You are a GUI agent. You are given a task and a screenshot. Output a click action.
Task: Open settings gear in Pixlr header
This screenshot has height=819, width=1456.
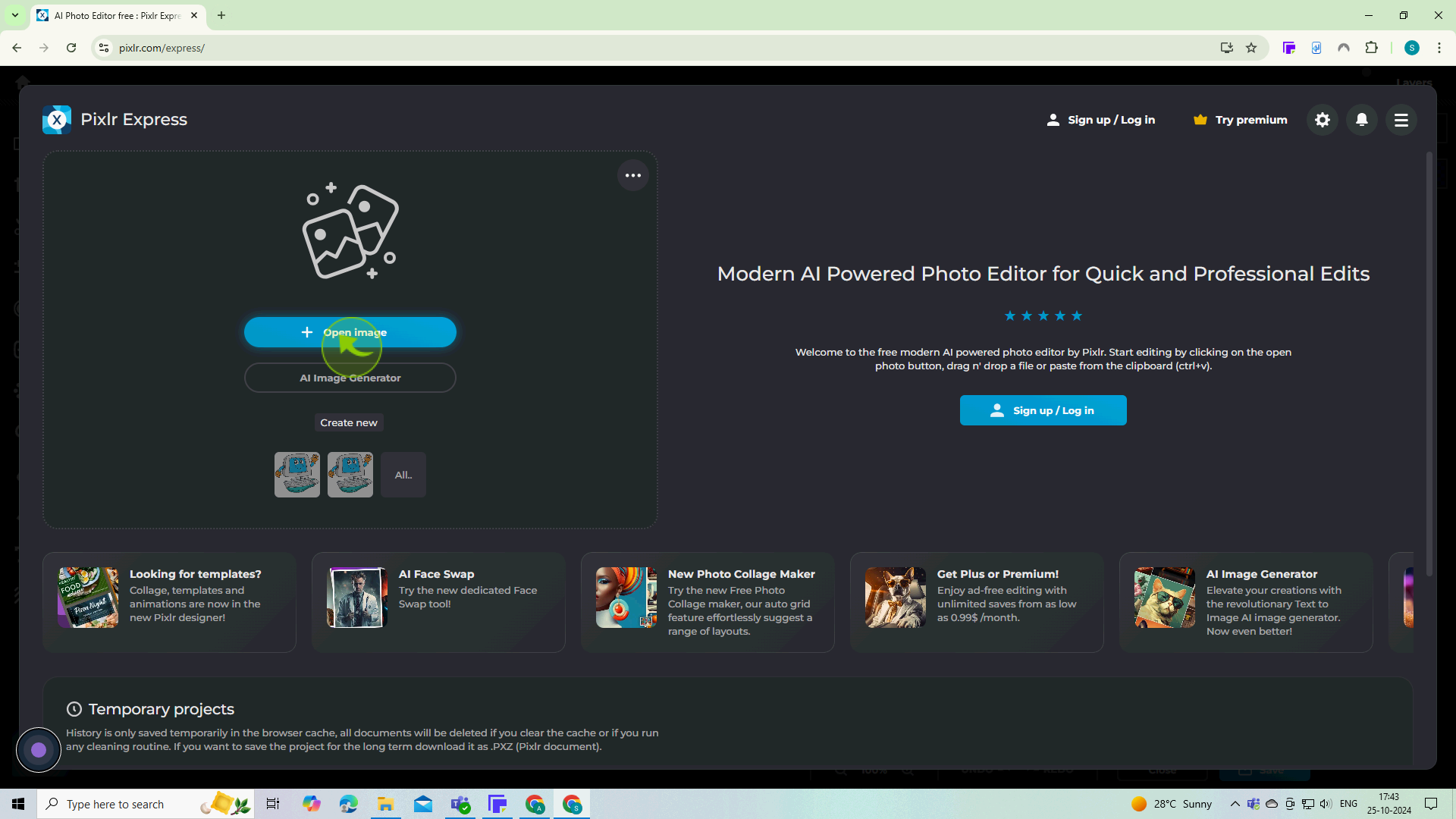pos(1323,120)
